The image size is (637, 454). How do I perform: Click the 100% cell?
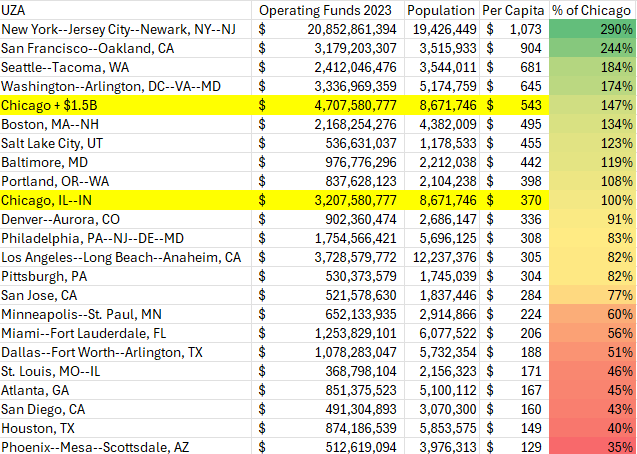coord(593,200)
